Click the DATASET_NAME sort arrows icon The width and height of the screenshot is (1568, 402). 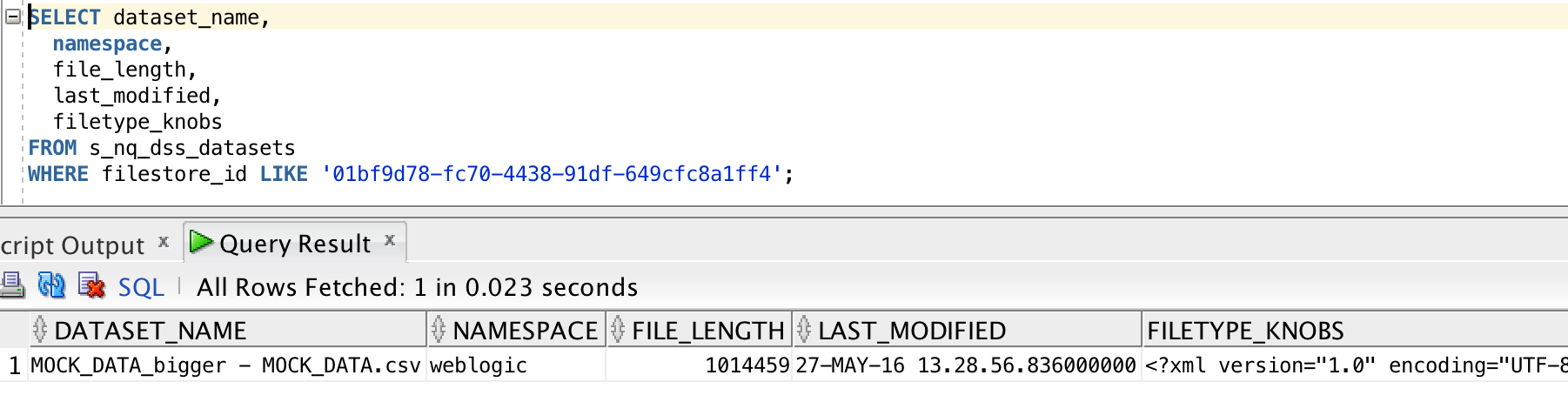[x=40, y=330]
